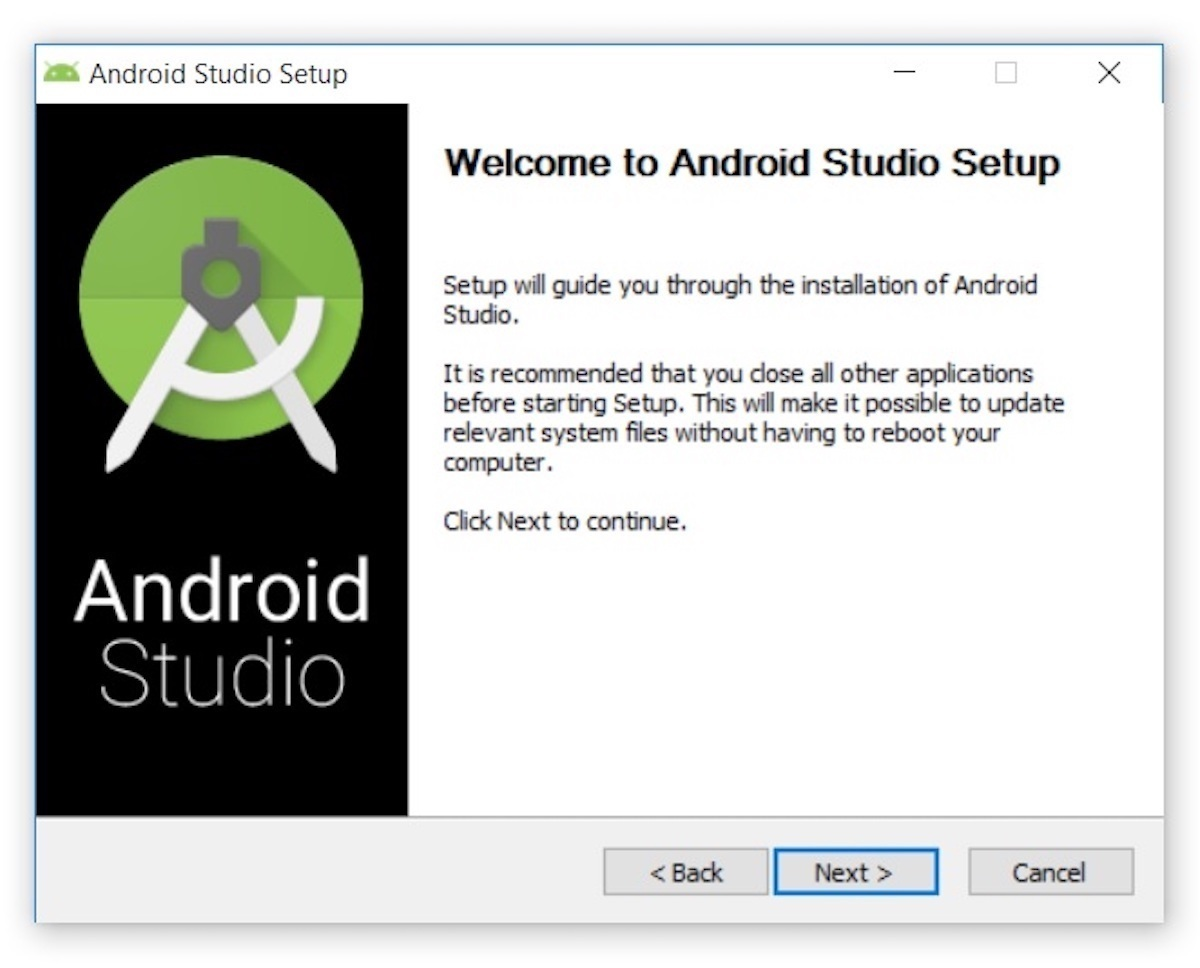Viewport: 1200px width, 968px height.
Task: Minimize the Android Studio Setup window
Action: click(x=905, y=73)
